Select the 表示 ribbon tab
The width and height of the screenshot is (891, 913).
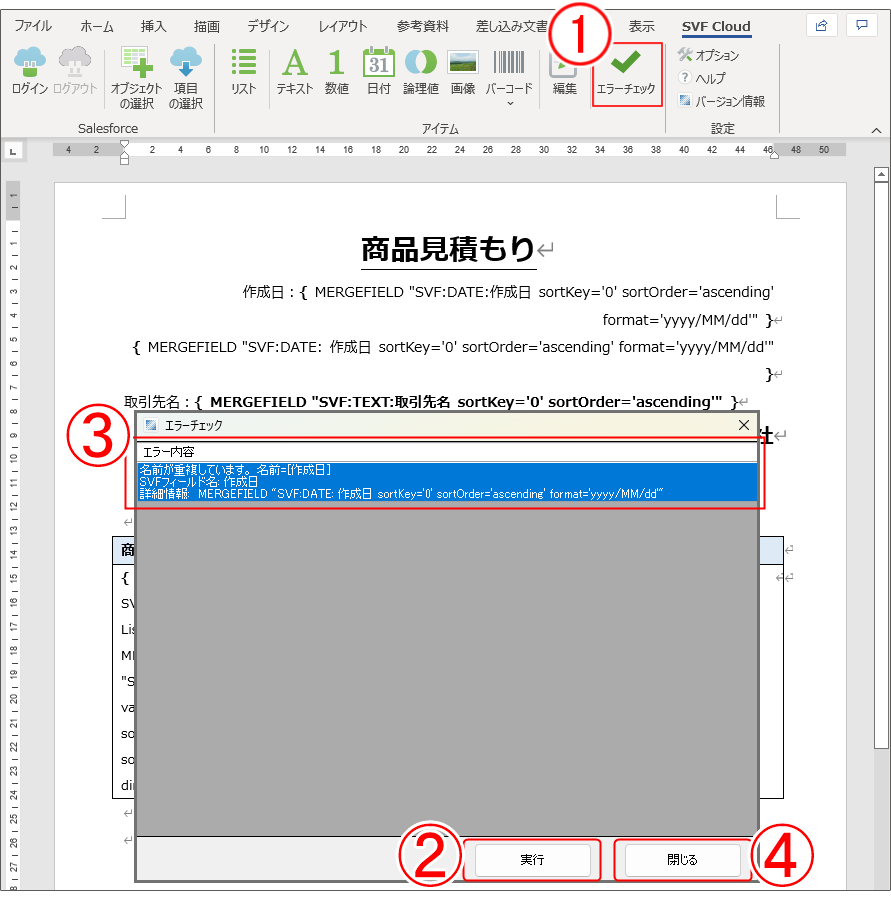641,27
